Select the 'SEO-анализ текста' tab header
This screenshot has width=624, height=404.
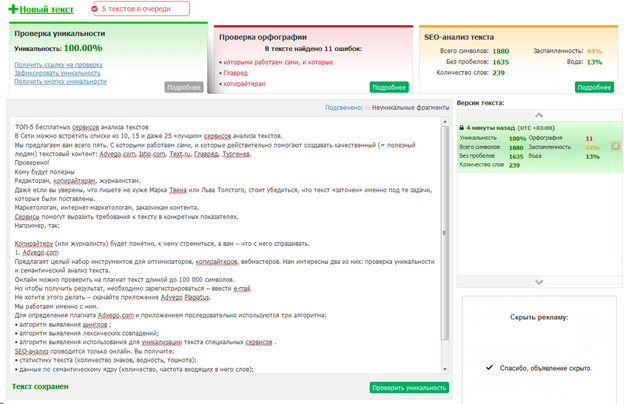click(459, 37)
